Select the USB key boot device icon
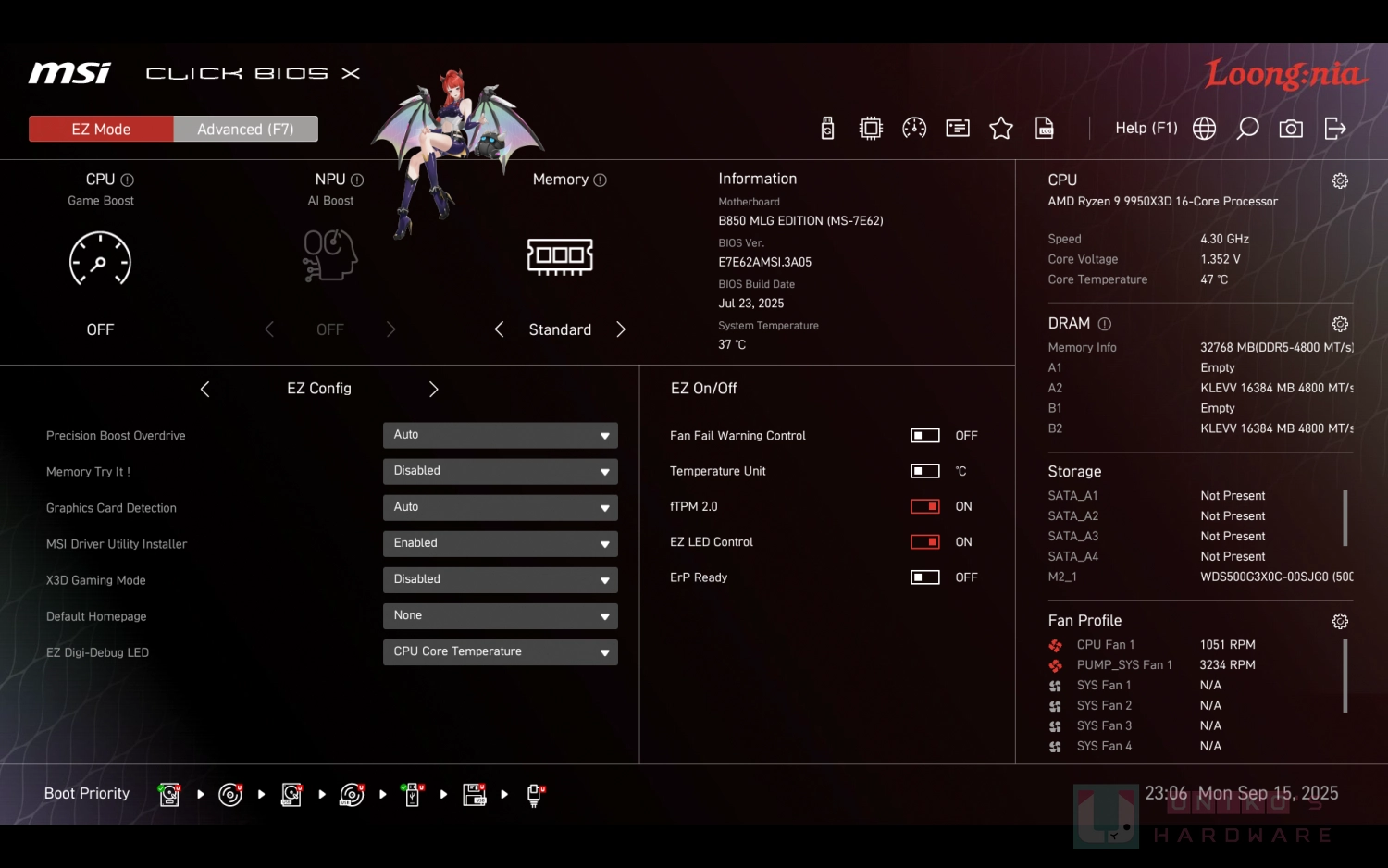Viewport: 1388px width, 868px height. [x=413, y=794]
